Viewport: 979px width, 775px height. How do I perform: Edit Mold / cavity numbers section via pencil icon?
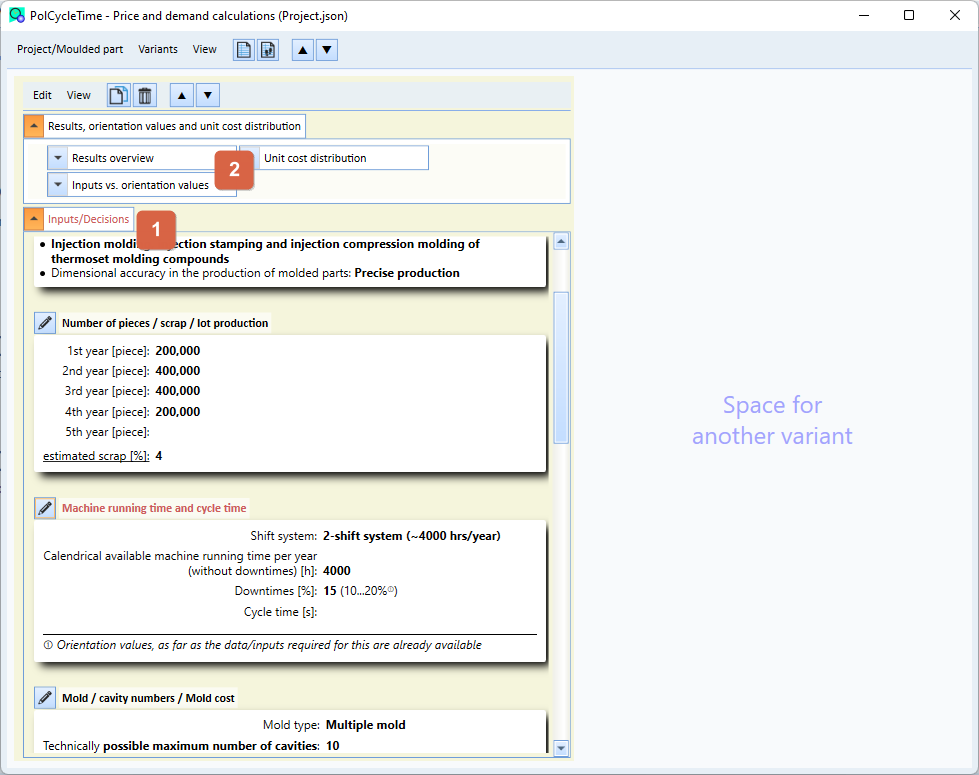coord(45,698)
